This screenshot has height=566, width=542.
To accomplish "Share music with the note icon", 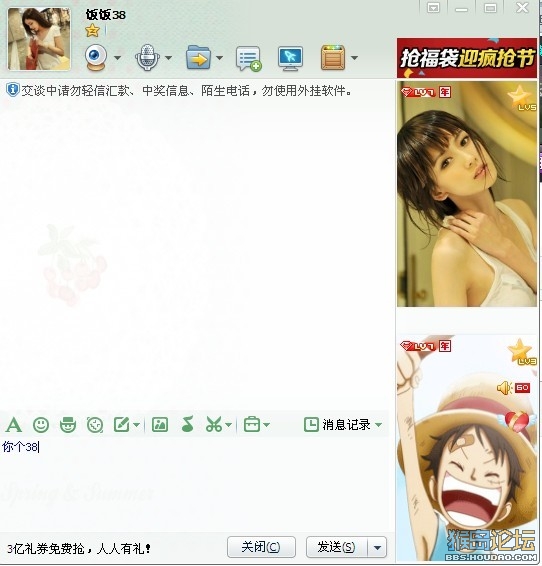I will click(x=187, y=424).
